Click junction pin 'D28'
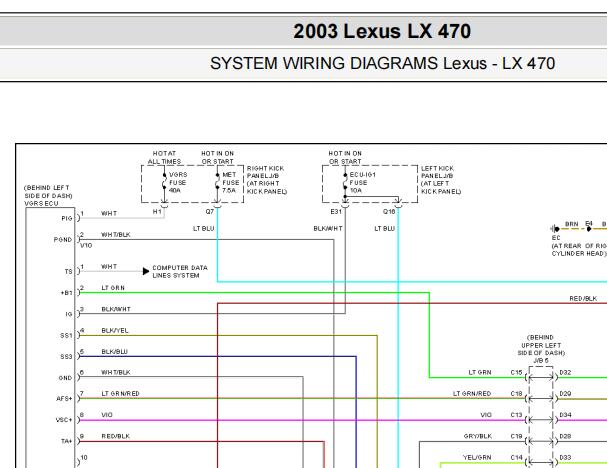Screen dimensions: 607x468 (565, 436)
